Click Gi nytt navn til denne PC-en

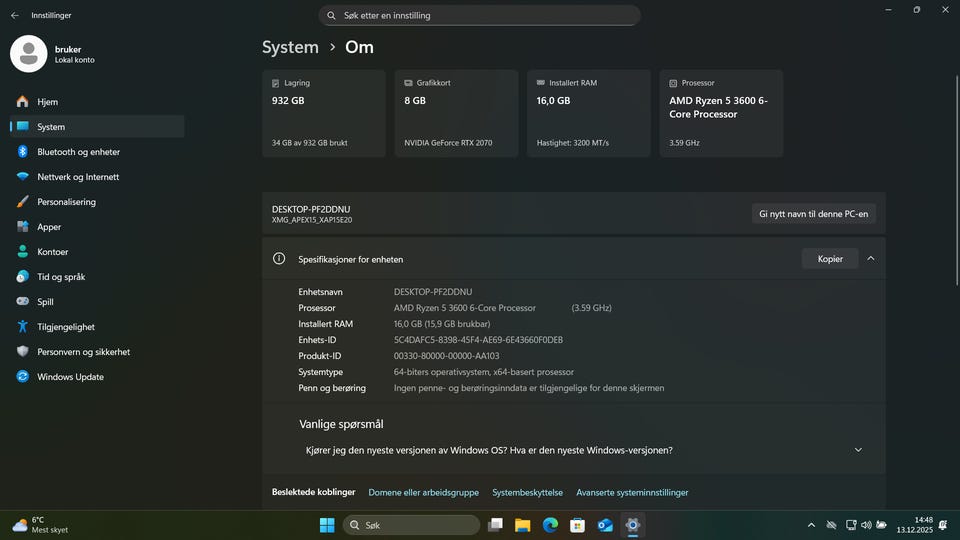coord(814,213)
